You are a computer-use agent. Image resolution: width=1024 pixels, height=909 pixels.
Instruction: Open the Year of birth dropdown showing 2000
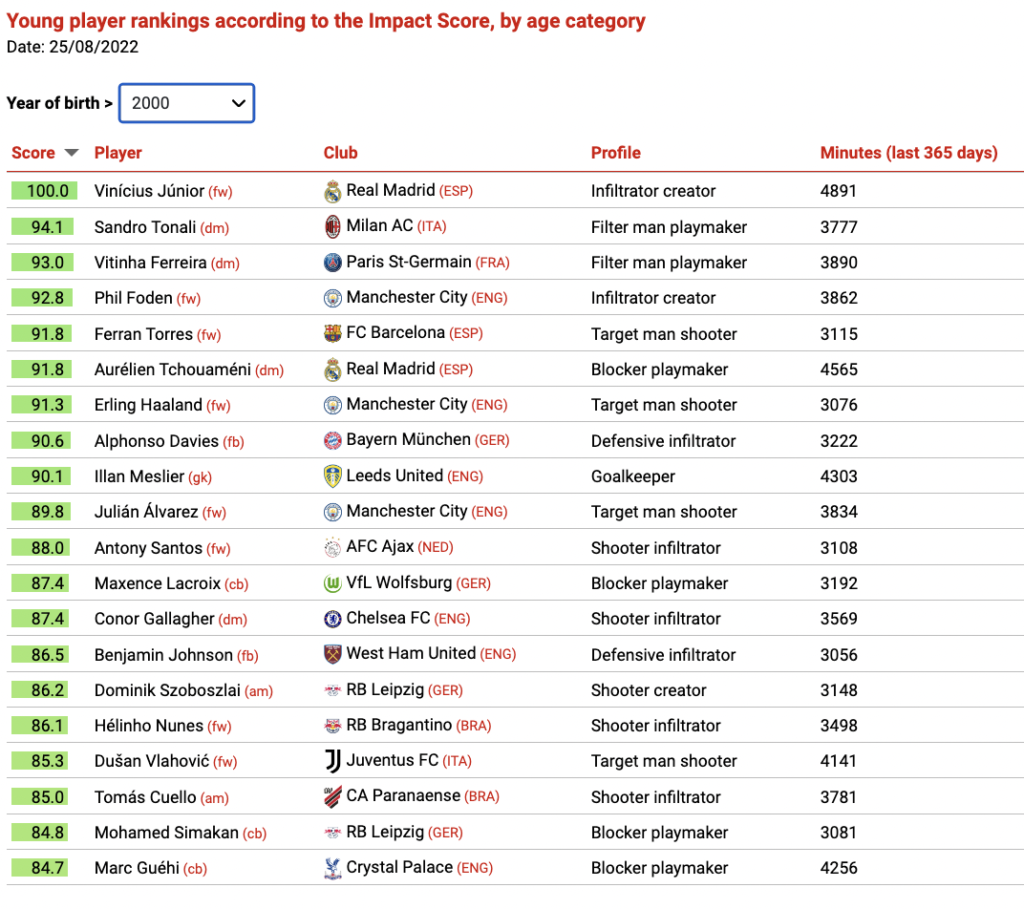[x=186, y=103]
